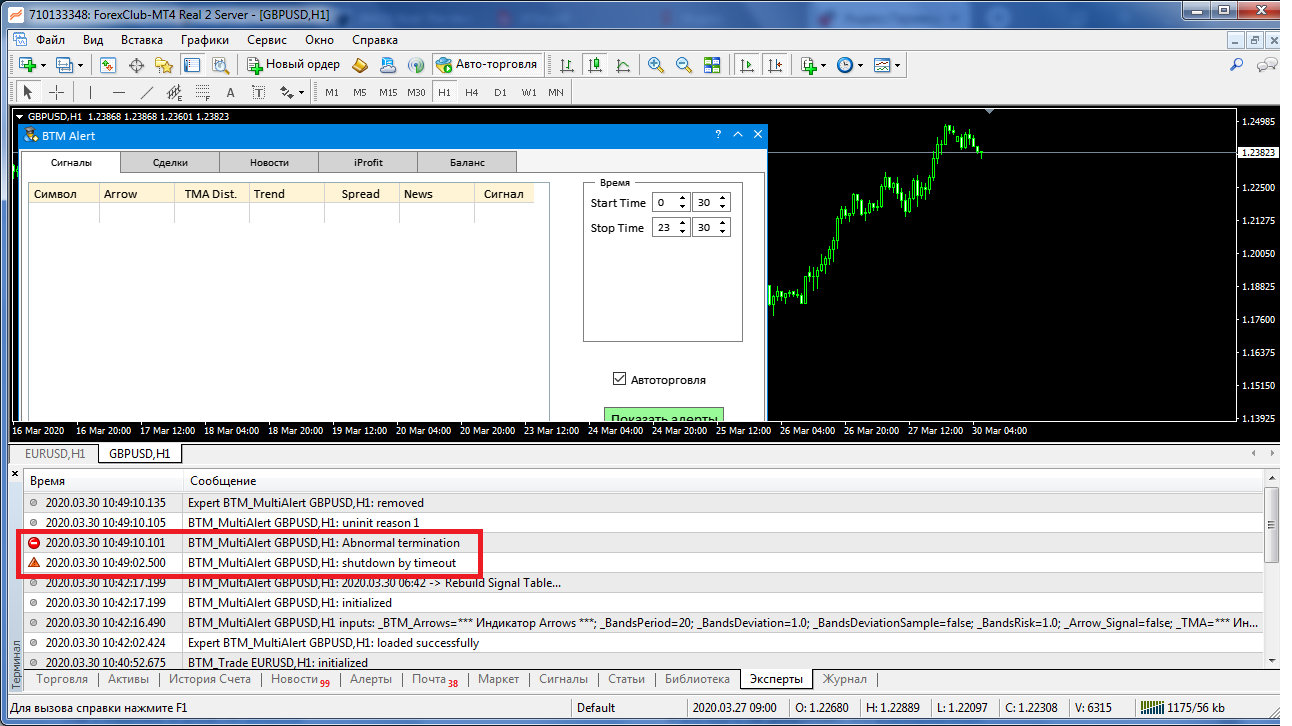Screen dimensions: 1292x726
Task: Decrease Start Time minutes value
Action: [723, 207]
